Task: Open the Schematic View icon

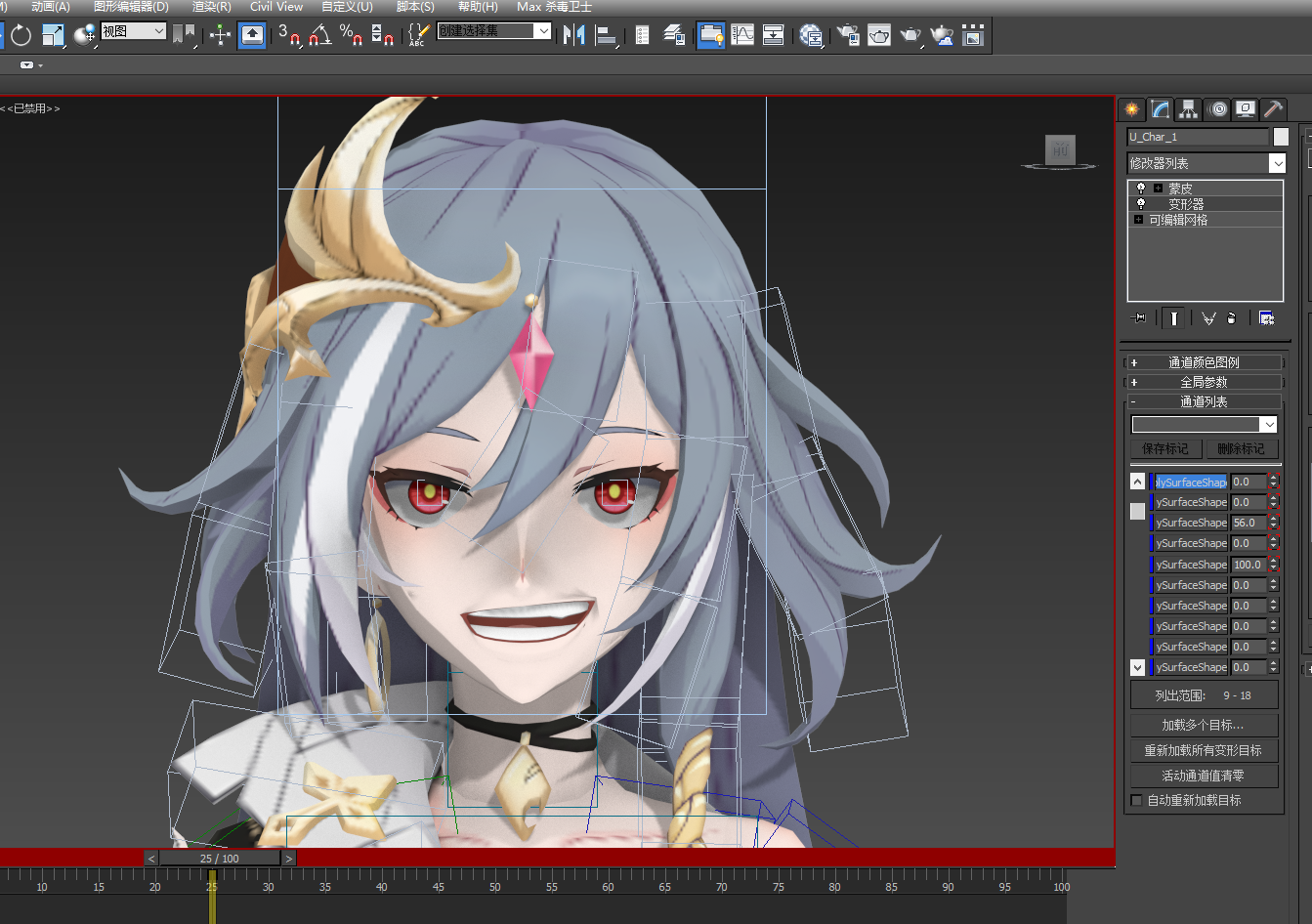Action: coord(774,36)
